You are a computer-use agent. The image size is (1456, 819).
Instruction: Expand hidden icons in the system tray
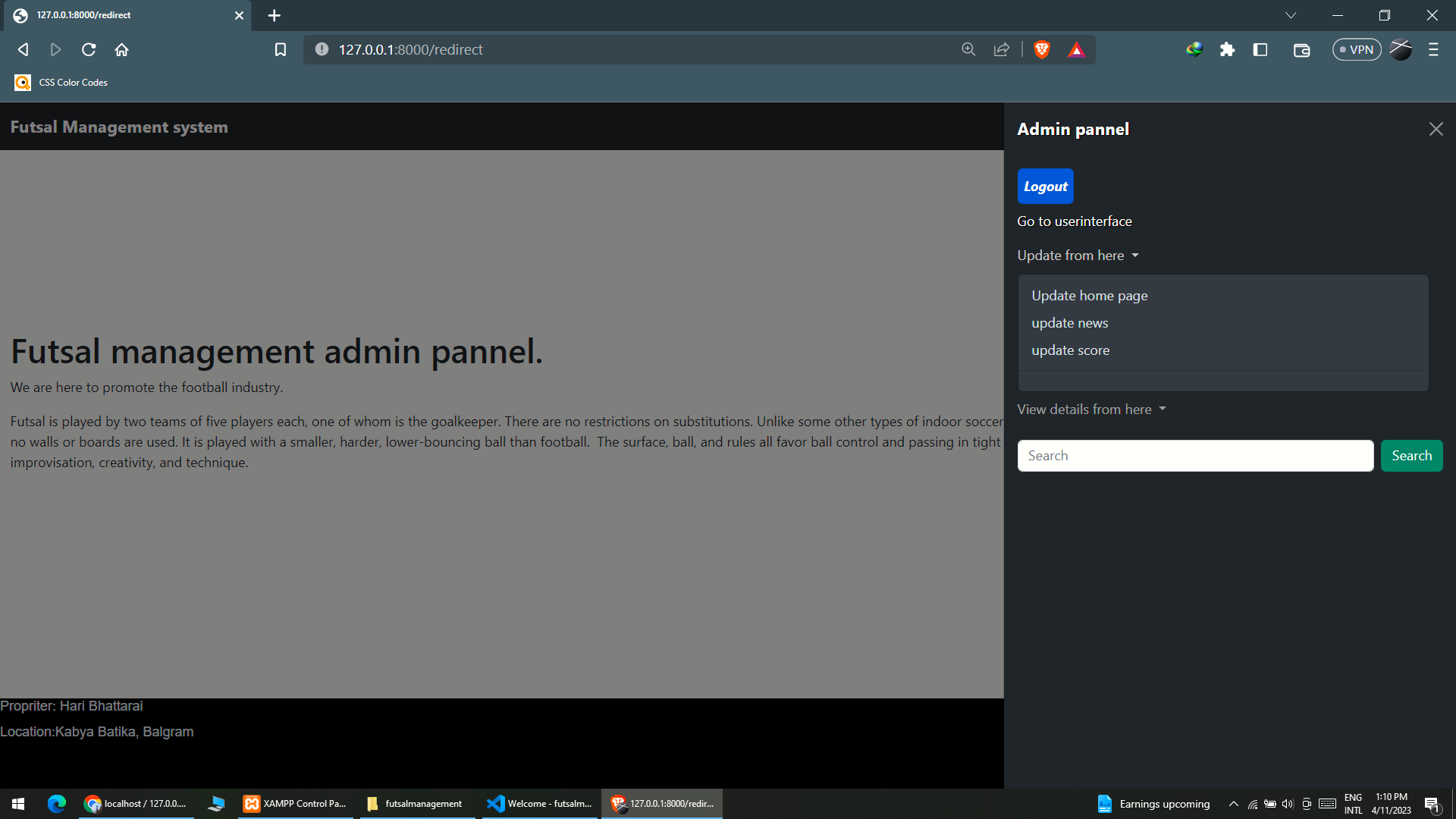pyautogui.click(x=1232, y=804)
